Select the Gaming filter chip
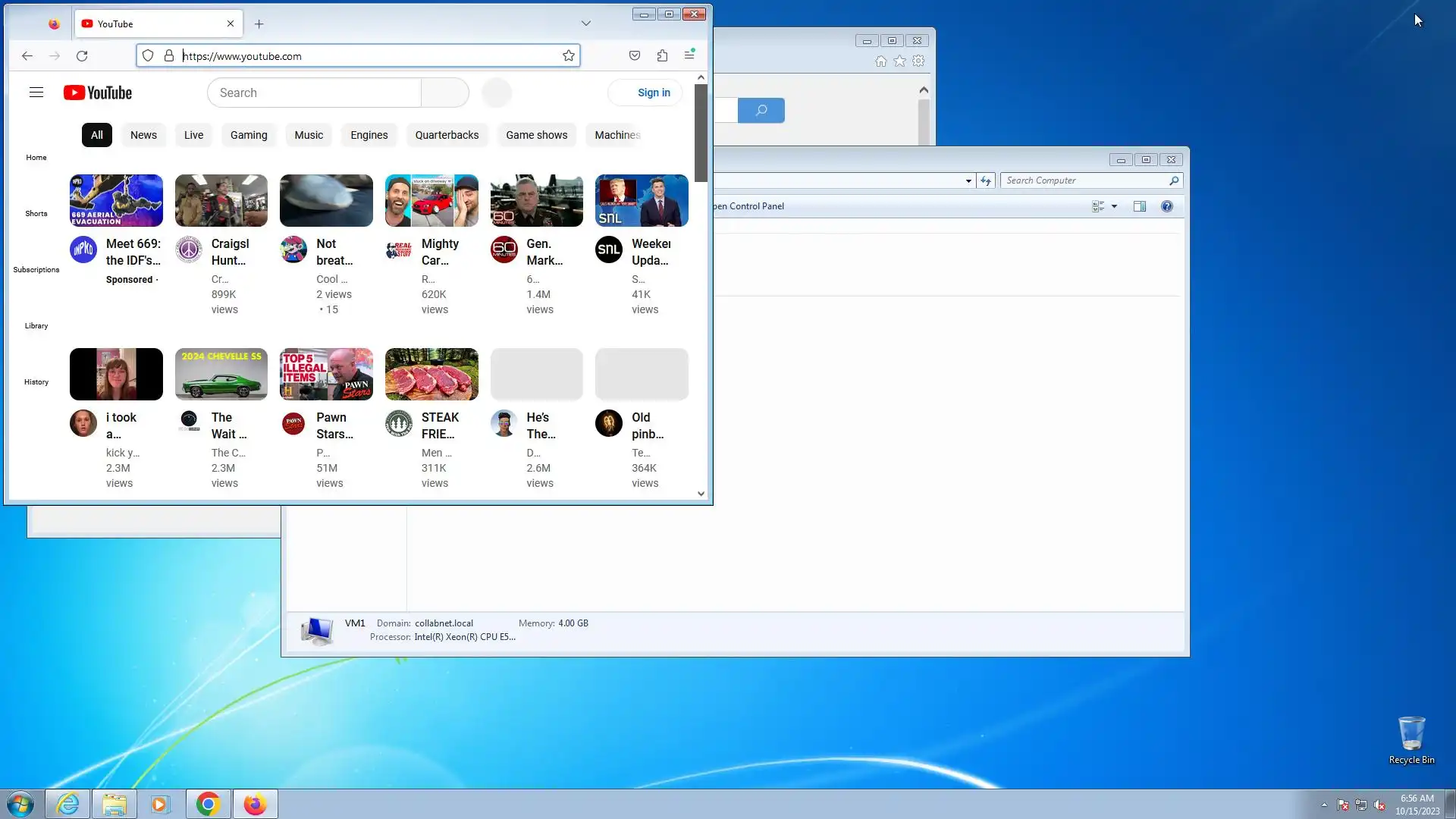Screen dimensions: 1456x819 (x=249, y=135)
